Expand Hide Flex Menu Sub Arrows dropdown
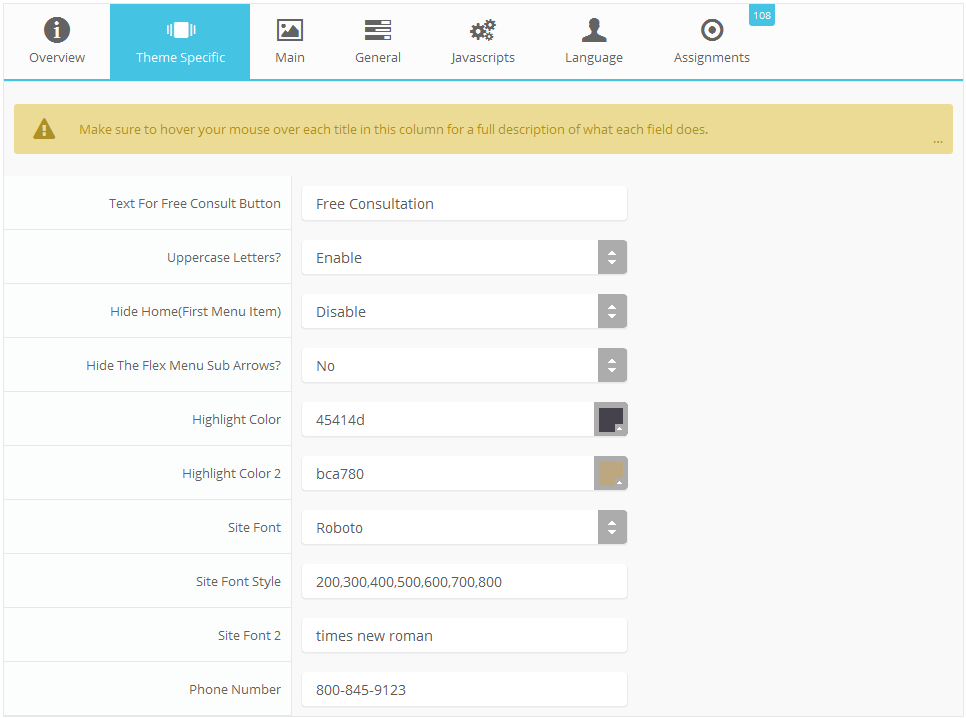This screenshot has width=966, height=718. 612,366
